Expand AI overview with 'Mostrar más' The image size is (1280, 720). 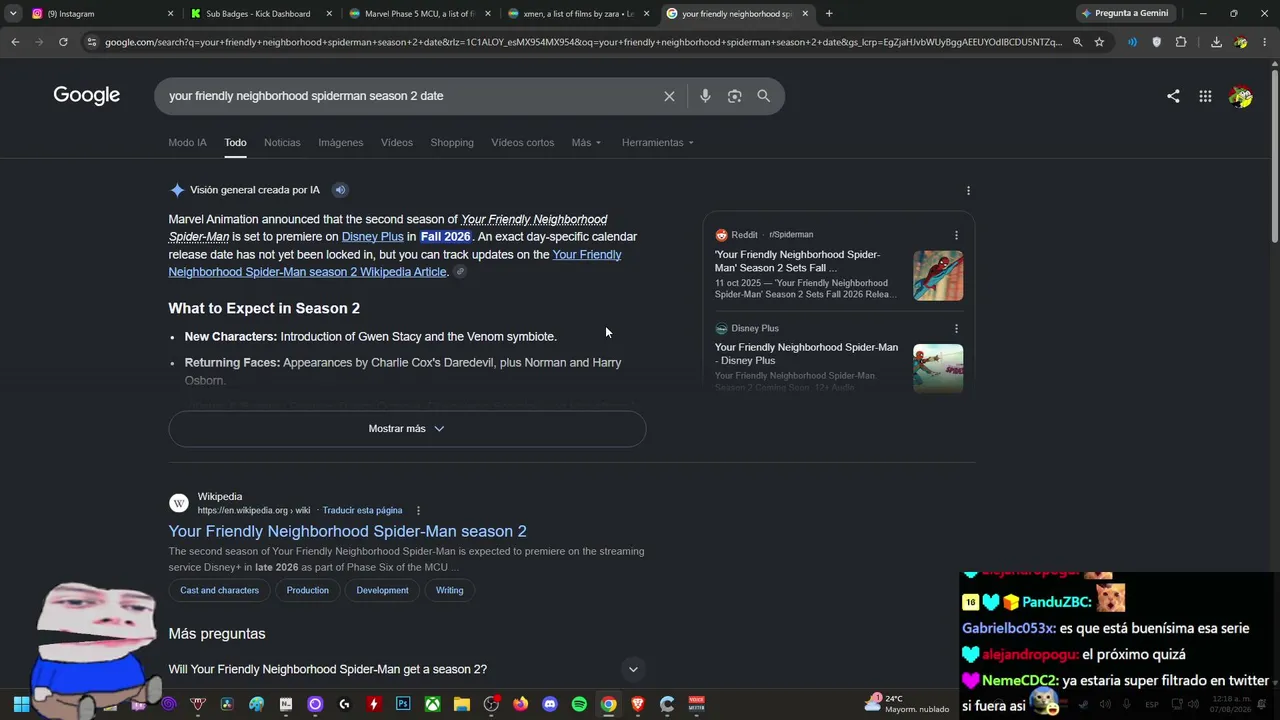click(x=407, y=429)
